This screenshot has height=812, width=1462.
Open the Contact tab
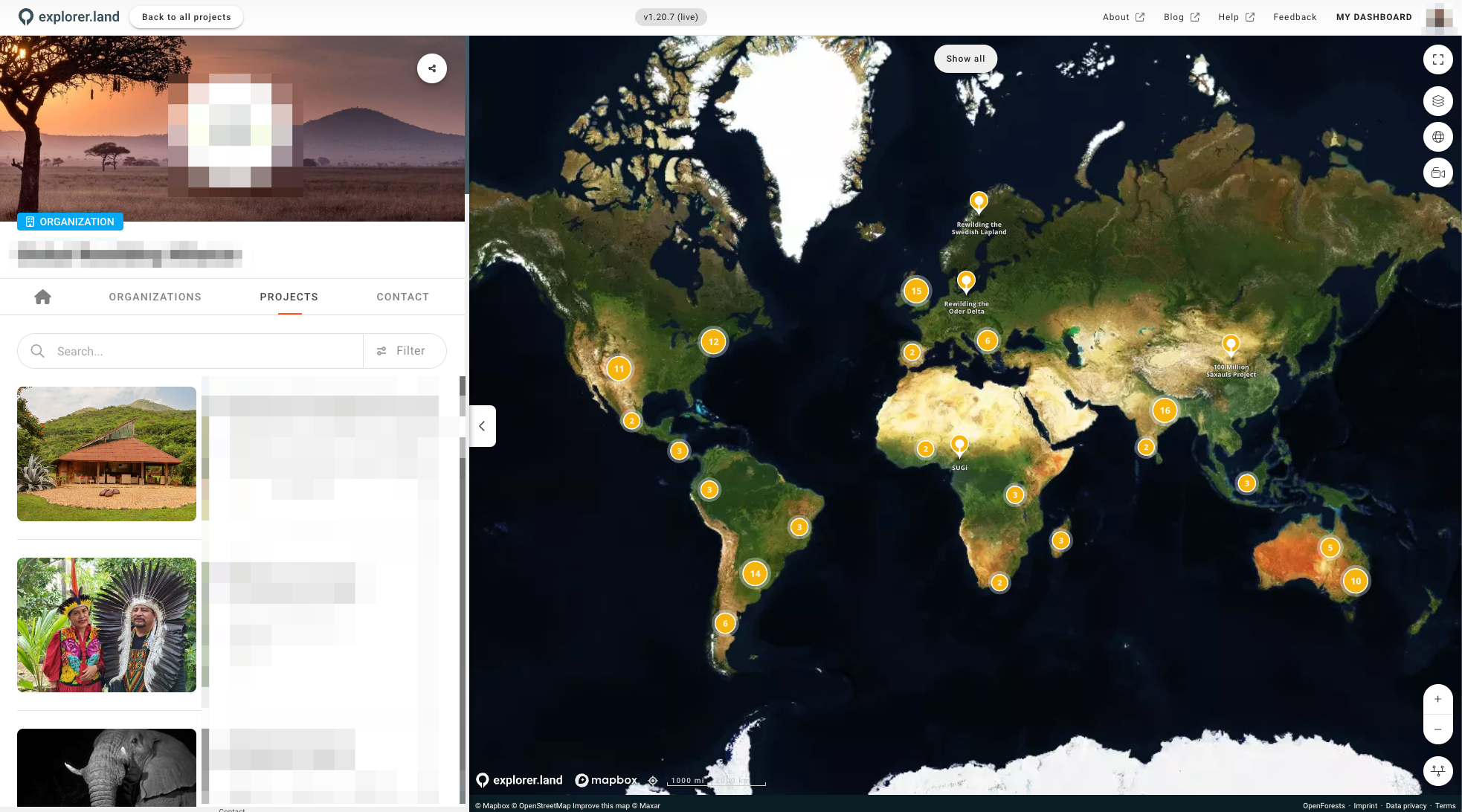pyautogui.click(x=402, y=297)
